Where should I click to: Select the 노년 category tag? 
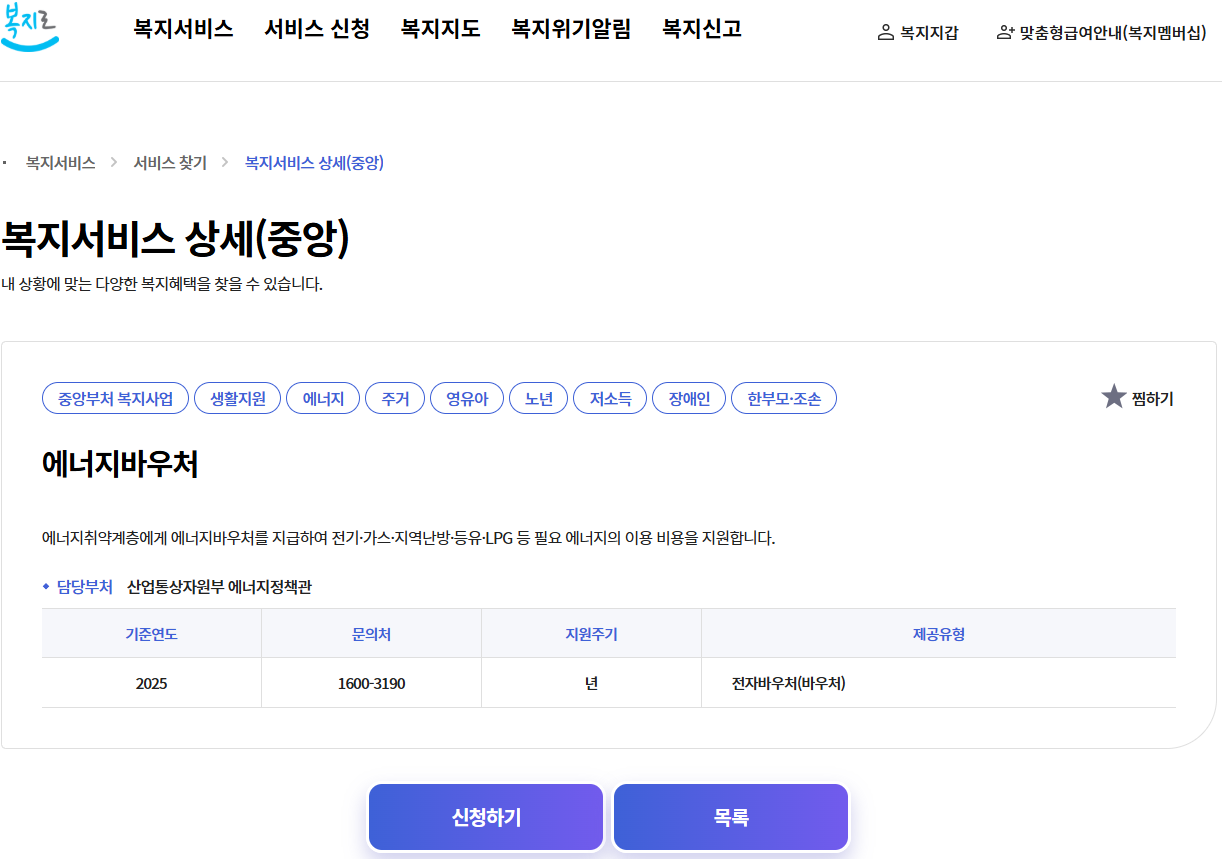click(x=538, y=397)
